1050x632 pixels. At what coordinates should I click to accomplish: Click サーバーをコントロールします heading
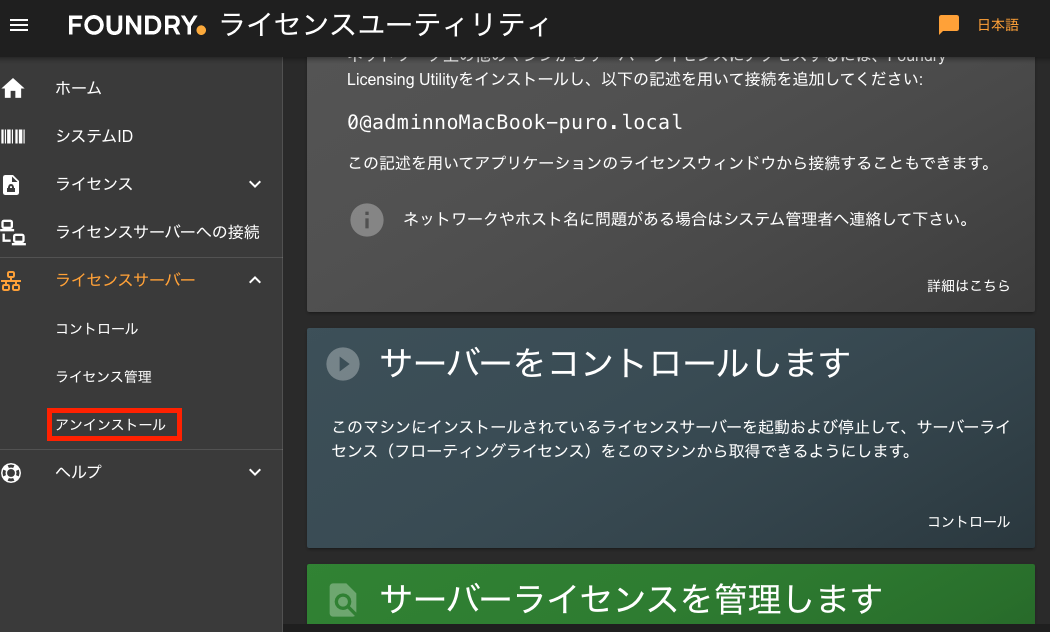(615, 364)
